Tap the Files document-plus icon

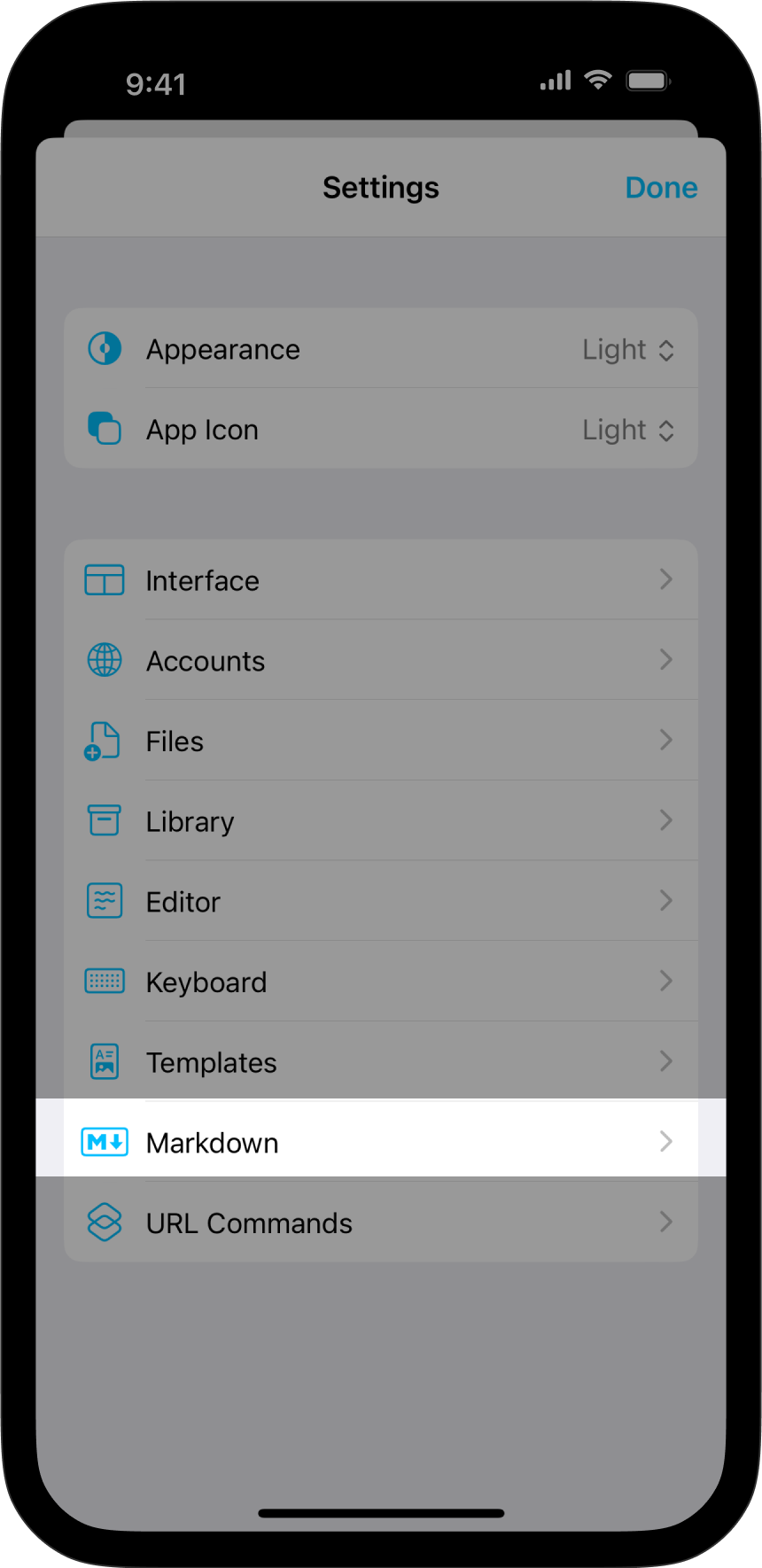(x=103, y=741)
